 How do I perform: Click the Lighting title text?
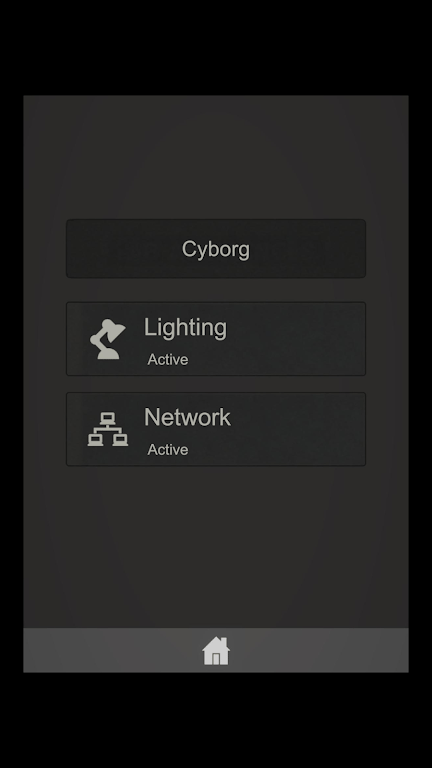pos(185,328)
